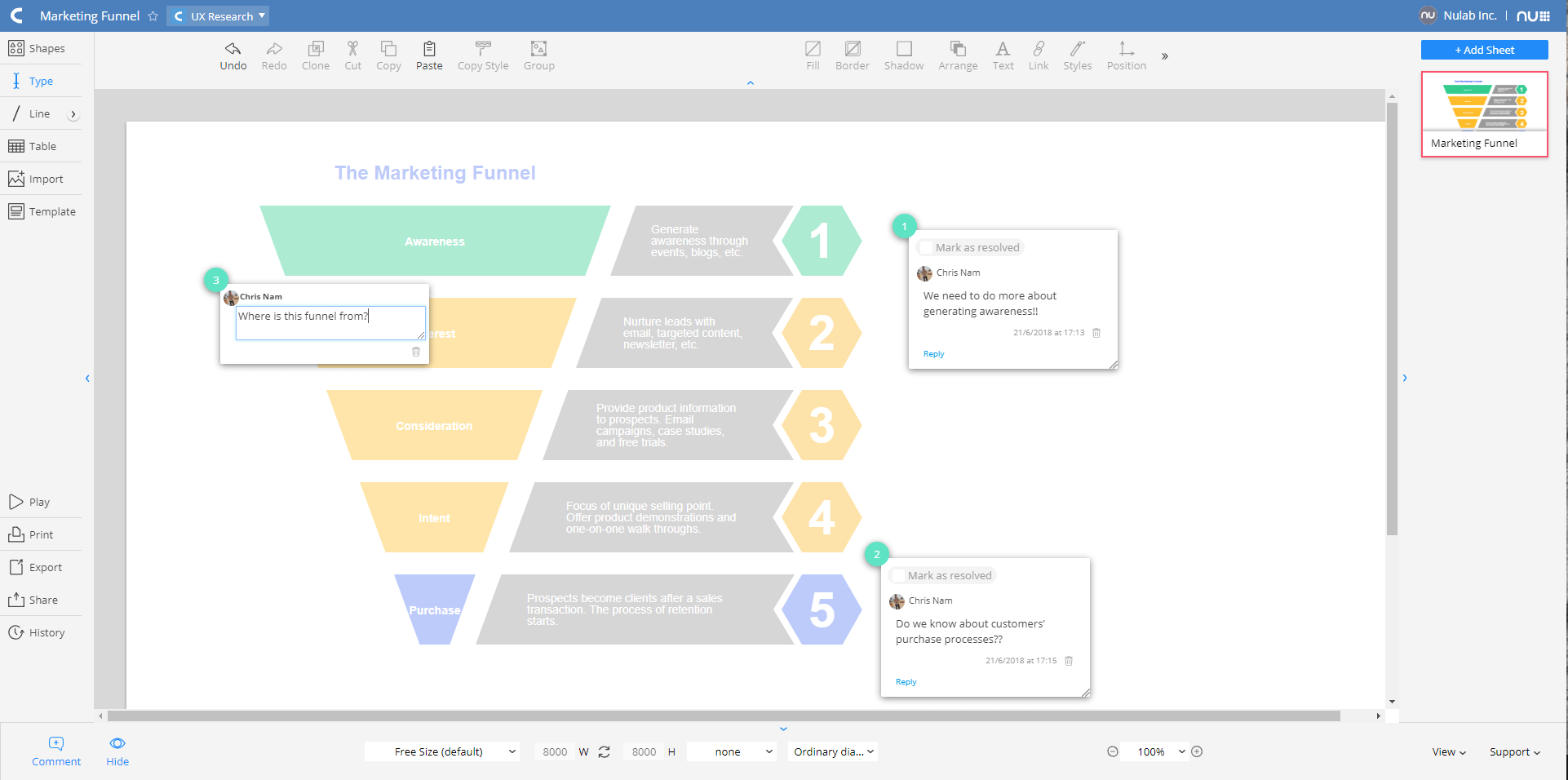Open the Support menu
The height and width of the screenshot is (780, 1568).
[1514, 752]
